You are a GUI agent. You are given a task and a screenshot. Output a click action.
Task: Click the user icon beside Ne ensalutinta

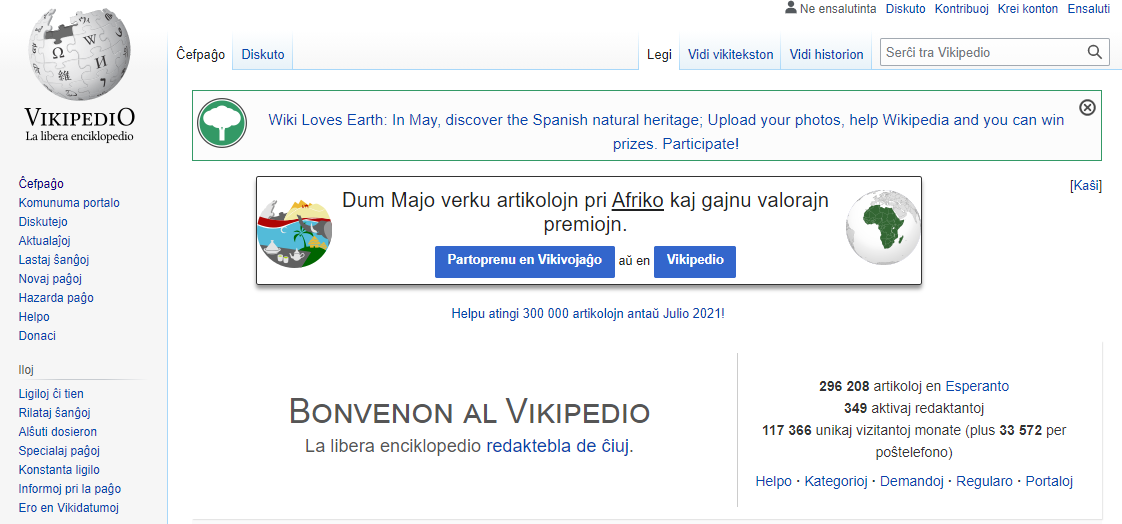[x=791, y=8]
